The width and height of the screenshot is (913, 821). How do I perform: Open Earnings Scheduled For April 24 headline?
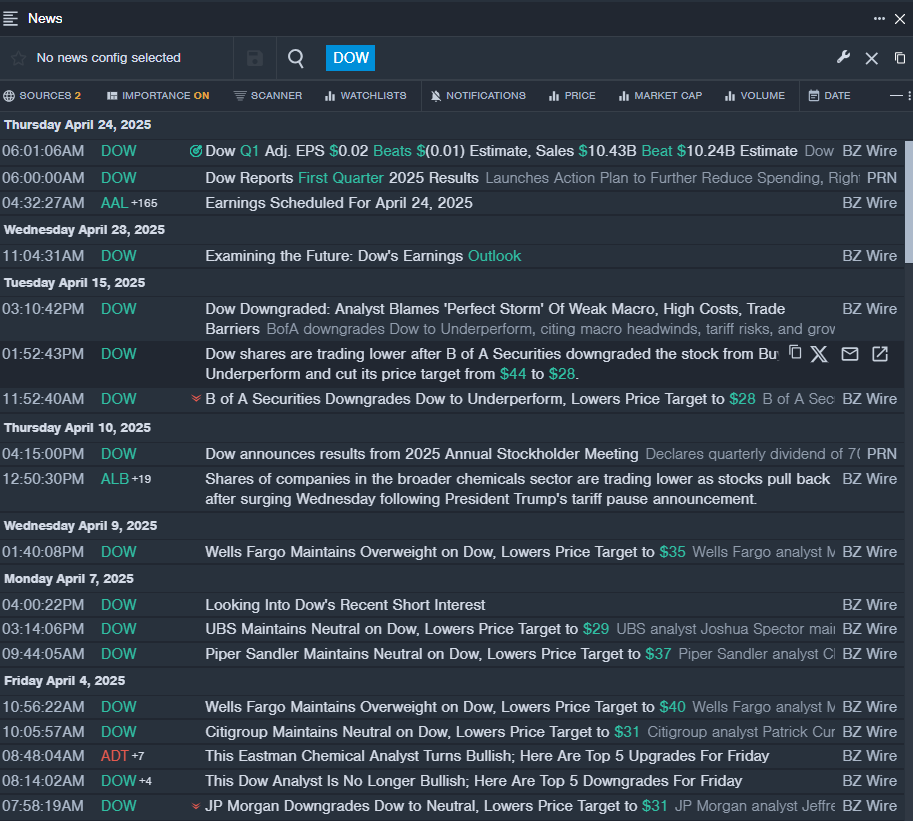(339, 203)
